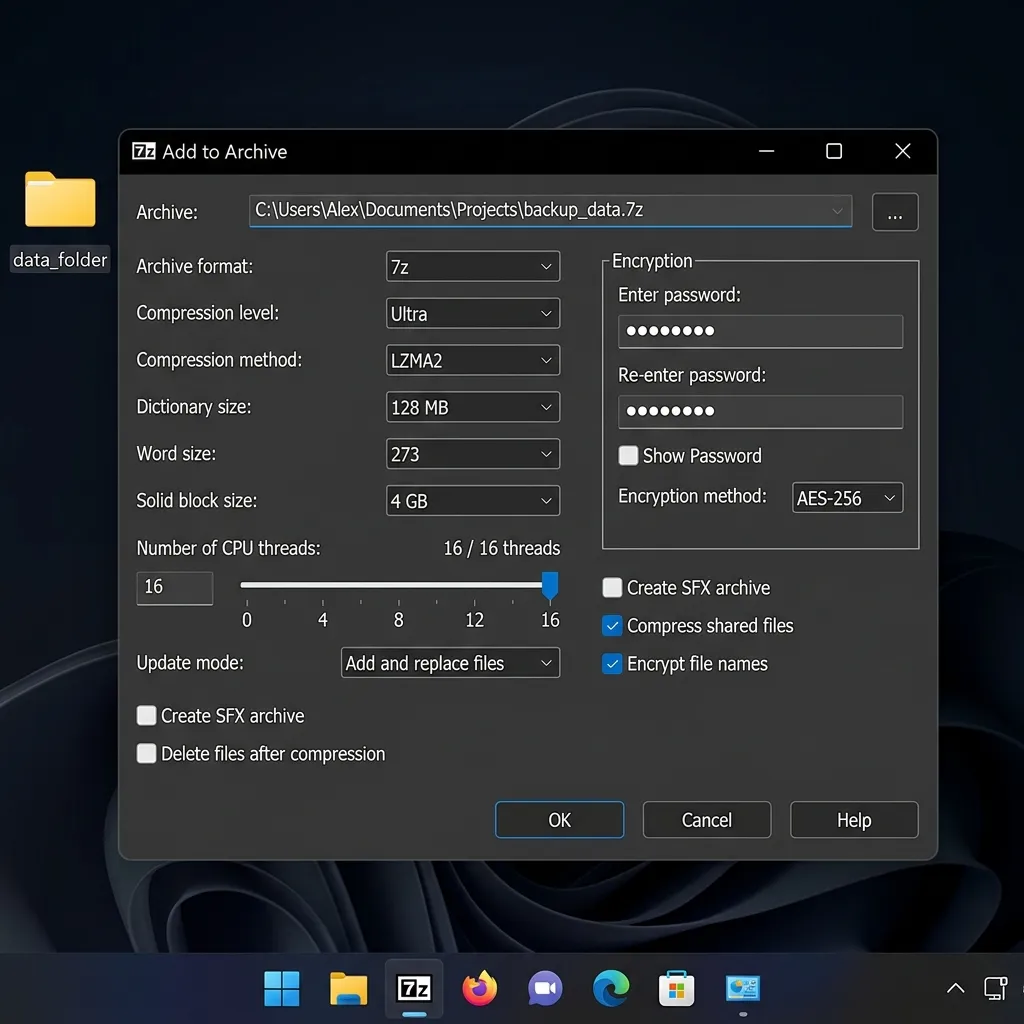Toggle the Show Password checkbox
The image size is (1024, 1024).
point(628,455)
